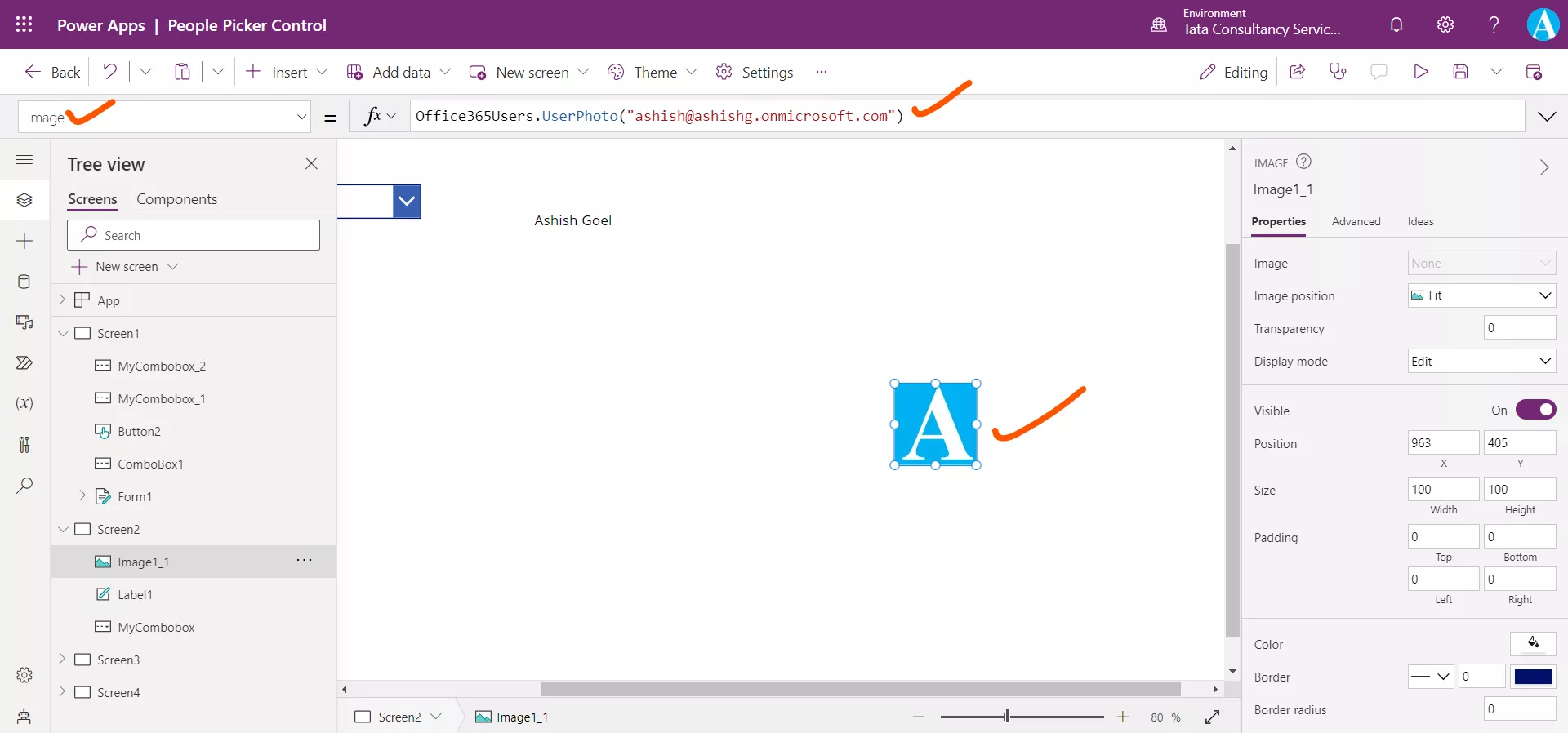This screenshot has height=733, width=1568.
Task: Open the Variables (x) pane icon
Action: coord(24,403)
